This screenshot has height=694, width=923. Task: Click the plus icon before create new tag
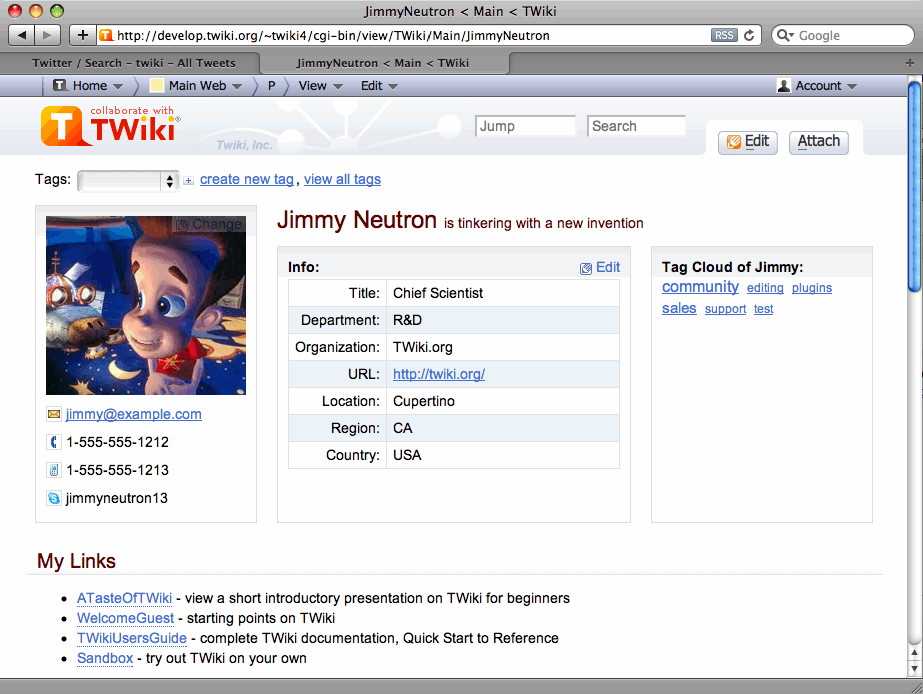(189, 180)
